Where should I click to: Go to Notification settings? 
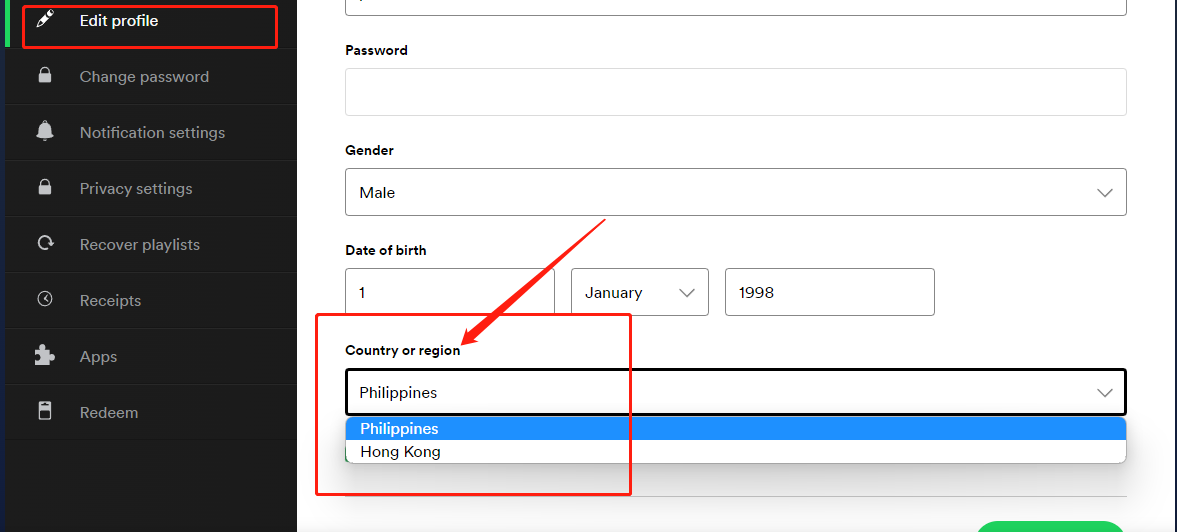click(152, 133)
